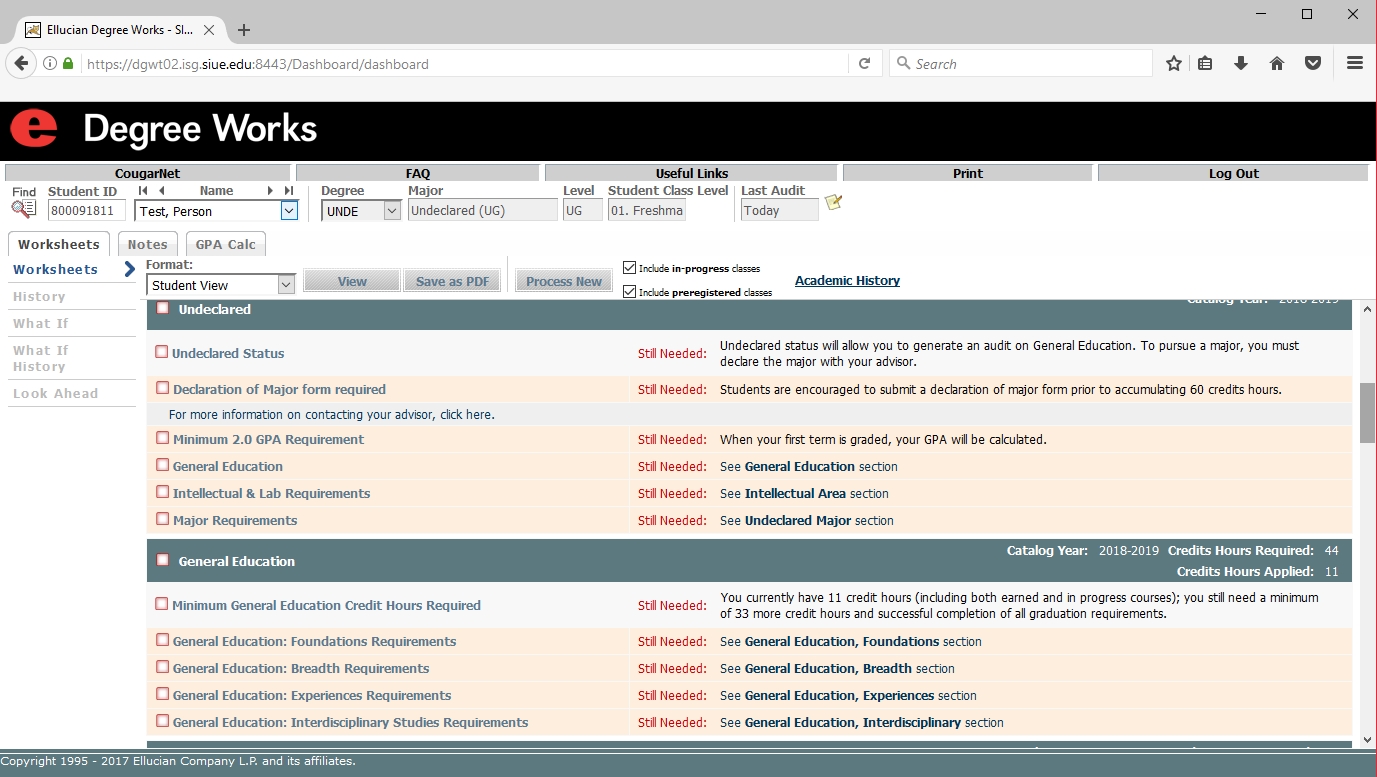Click the Undeclared Status requirement checkbox
The width and height of the screenshot is (1377, 777).
(162, 352)
